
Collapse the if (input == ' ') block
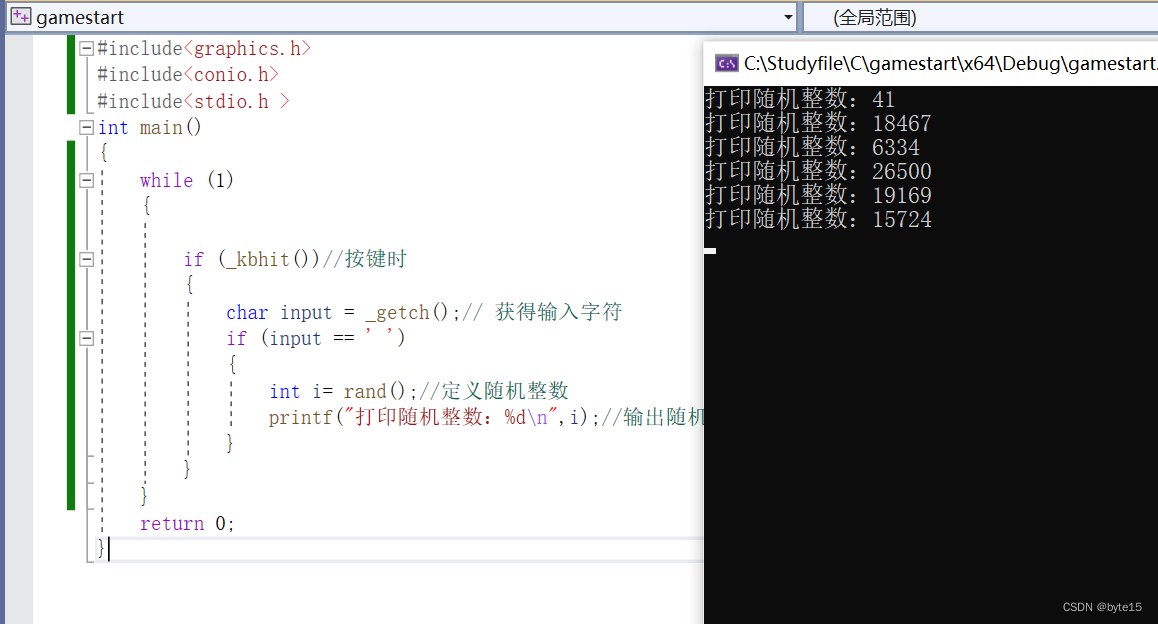pyautogui.click(x=86, y=338)
